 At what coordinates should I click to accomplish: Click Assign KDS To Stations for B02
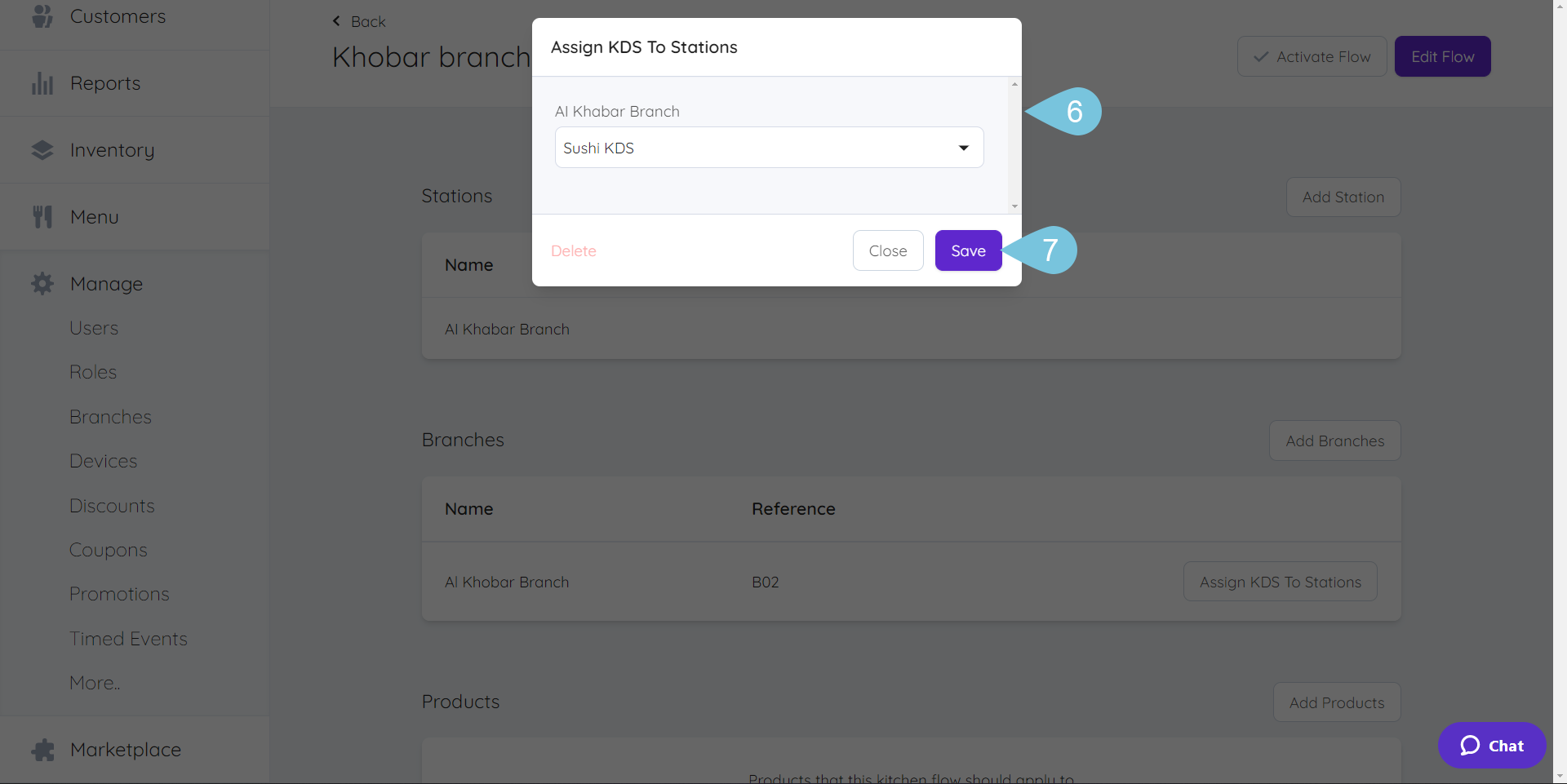point(1280,582)
